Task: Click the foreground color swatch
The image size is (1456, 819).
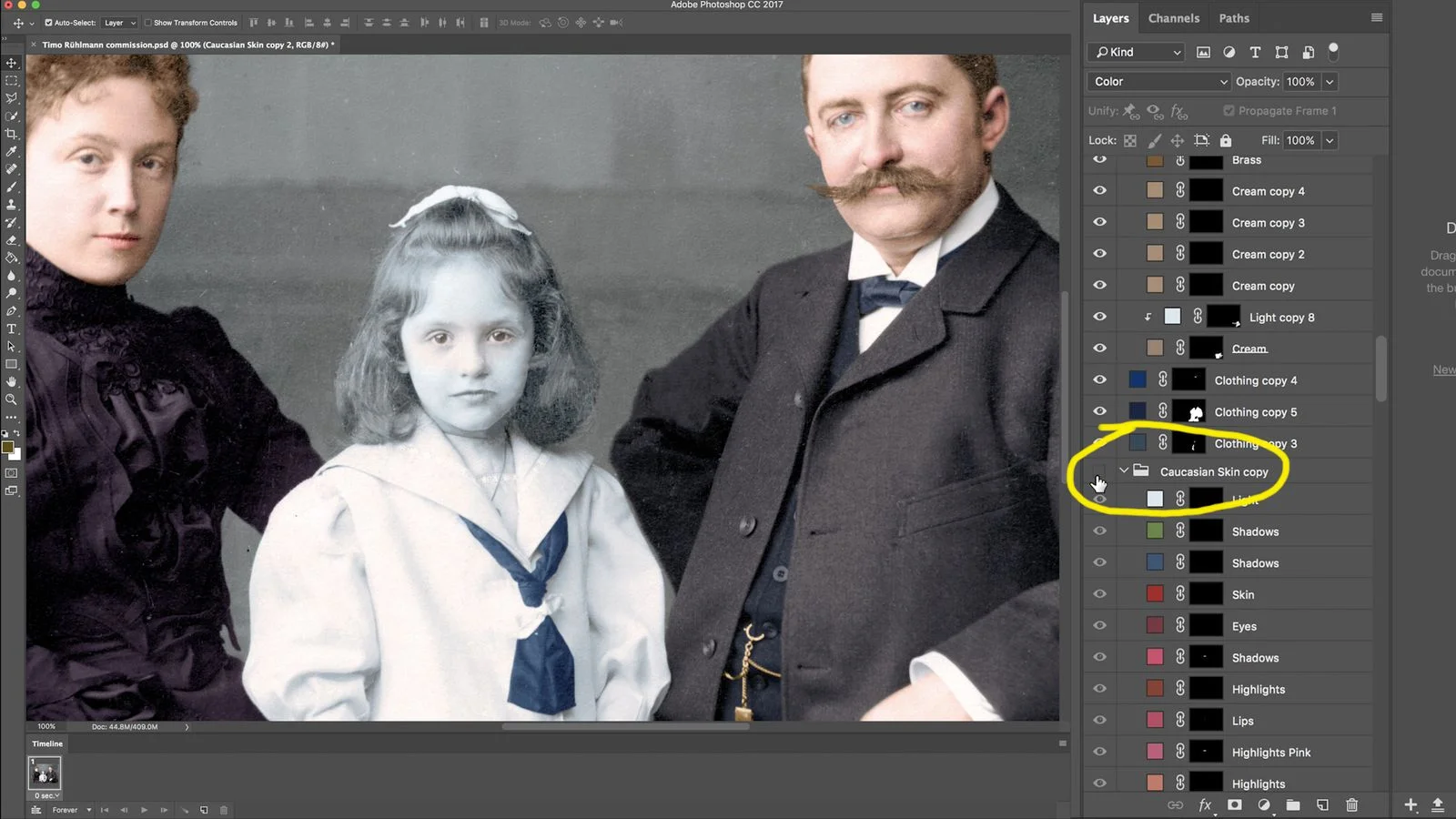Action: pyautogui.click(x=8, y=447)
